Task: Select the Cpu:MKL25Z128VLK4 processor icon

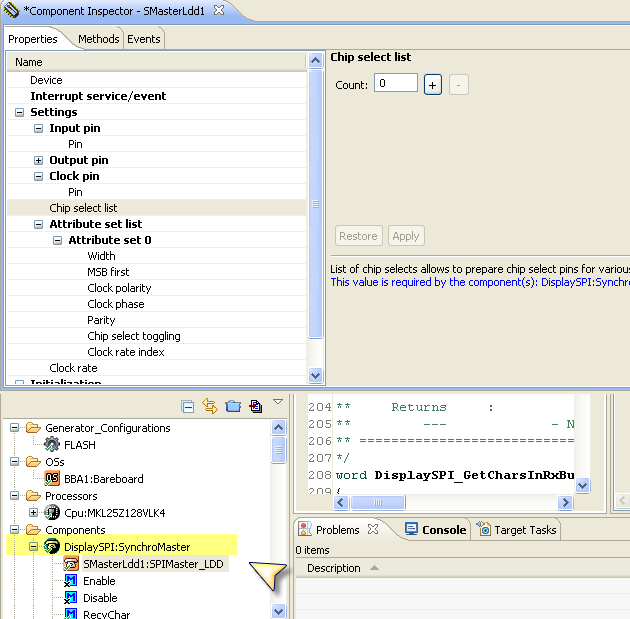Action: tap(52, 513)
